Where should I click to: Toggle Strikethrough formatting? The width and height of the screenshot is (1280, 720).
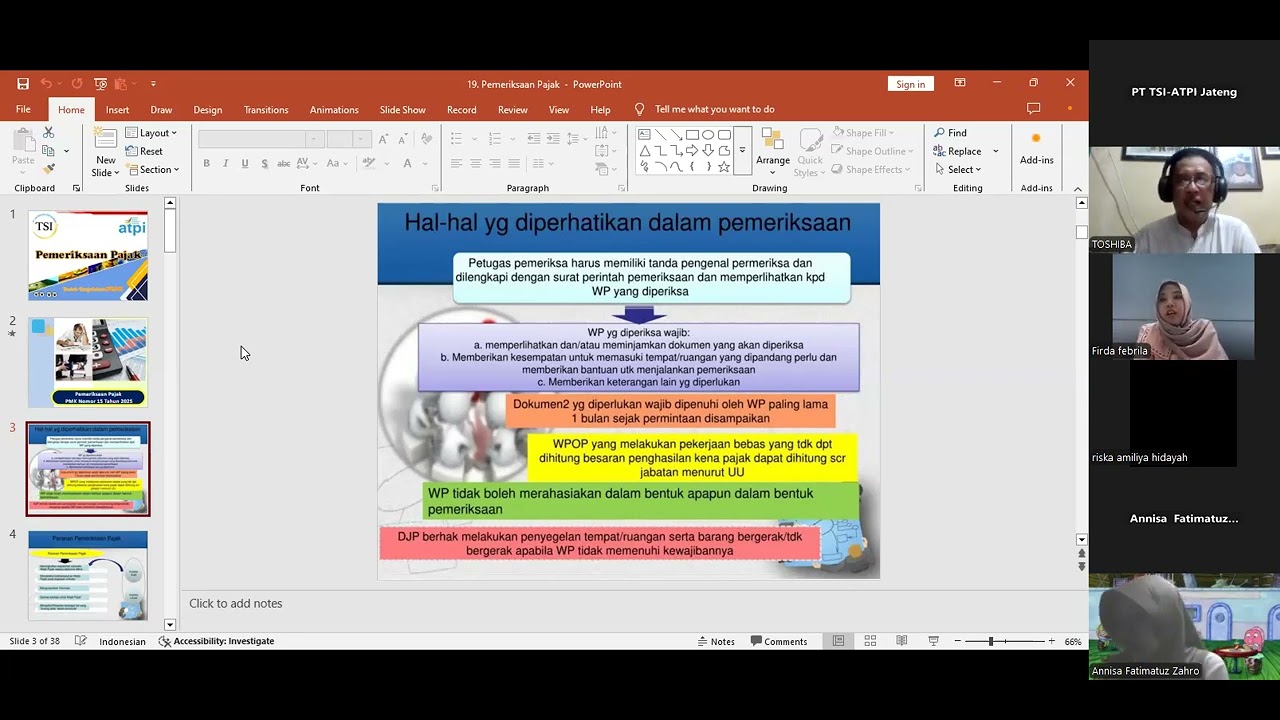284,164
